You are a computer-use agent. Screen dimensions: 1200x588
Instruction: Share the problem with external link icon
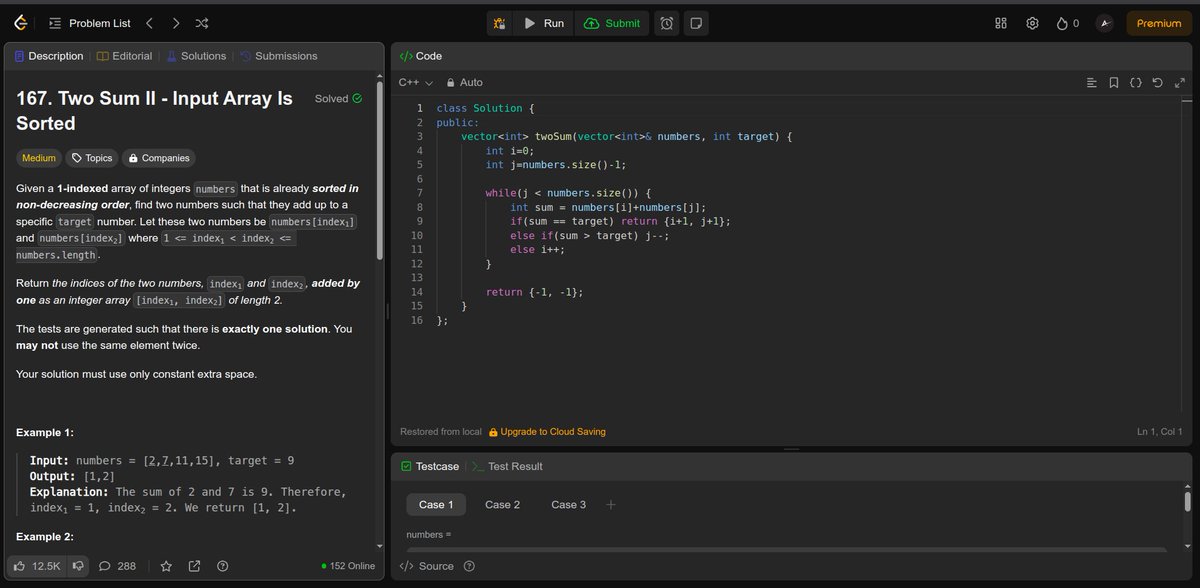[194, 566]
